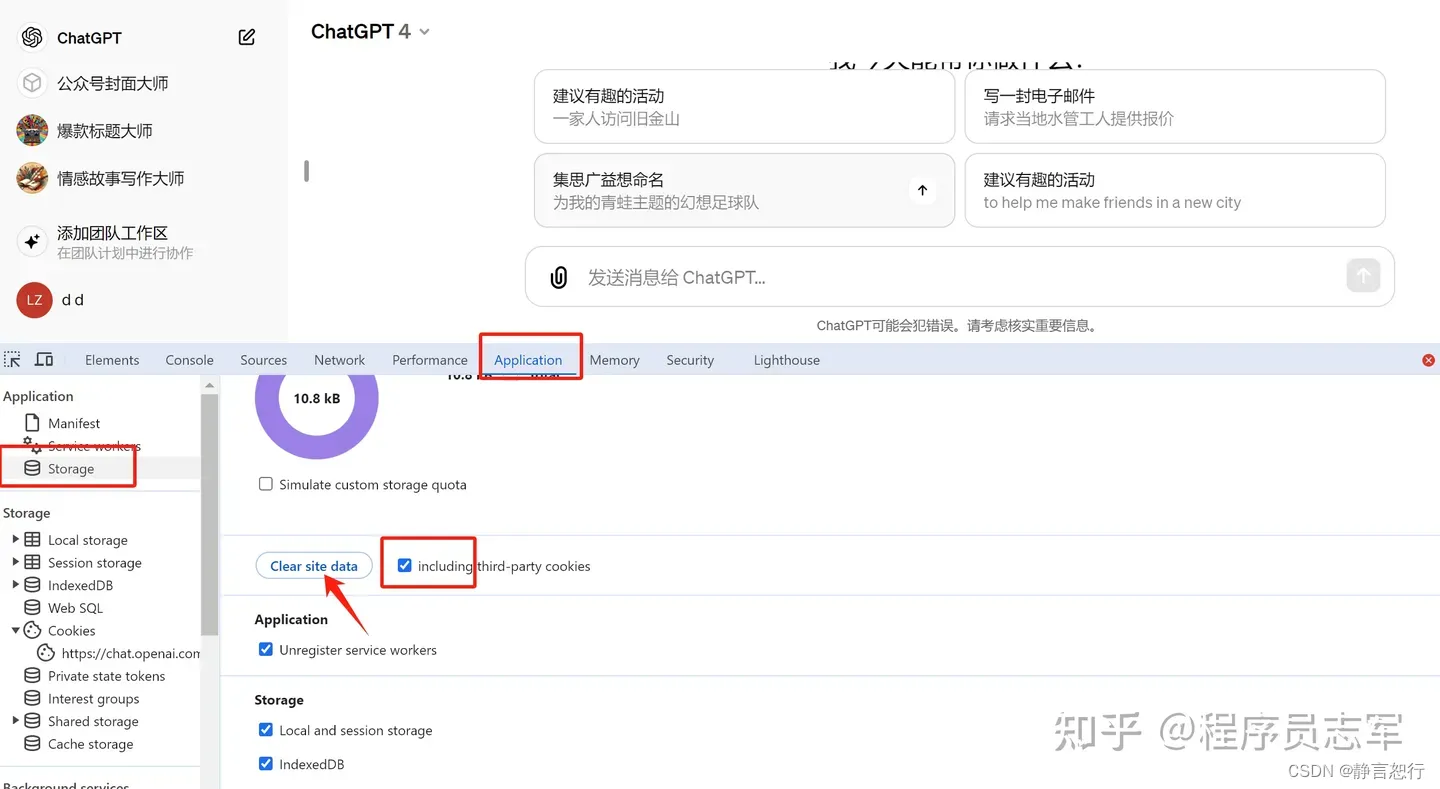This screenshot has width=1440, height=789.
Task: Open the 公众号封面大师 GPT
Action: [x=112, y=83]
